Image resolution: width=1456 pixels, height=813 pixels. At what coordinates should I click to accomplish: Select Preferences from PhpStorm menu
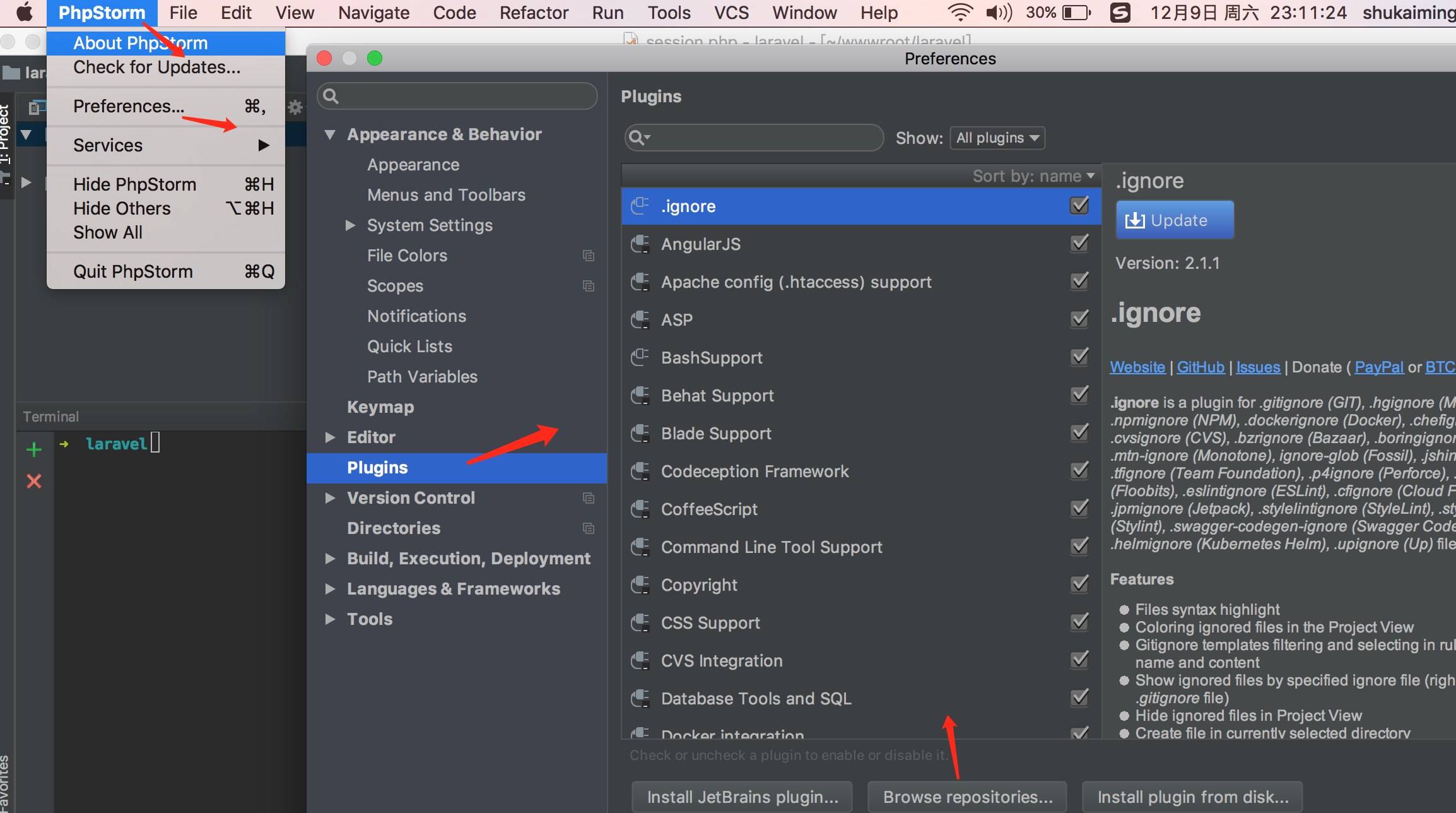point(127,105)
